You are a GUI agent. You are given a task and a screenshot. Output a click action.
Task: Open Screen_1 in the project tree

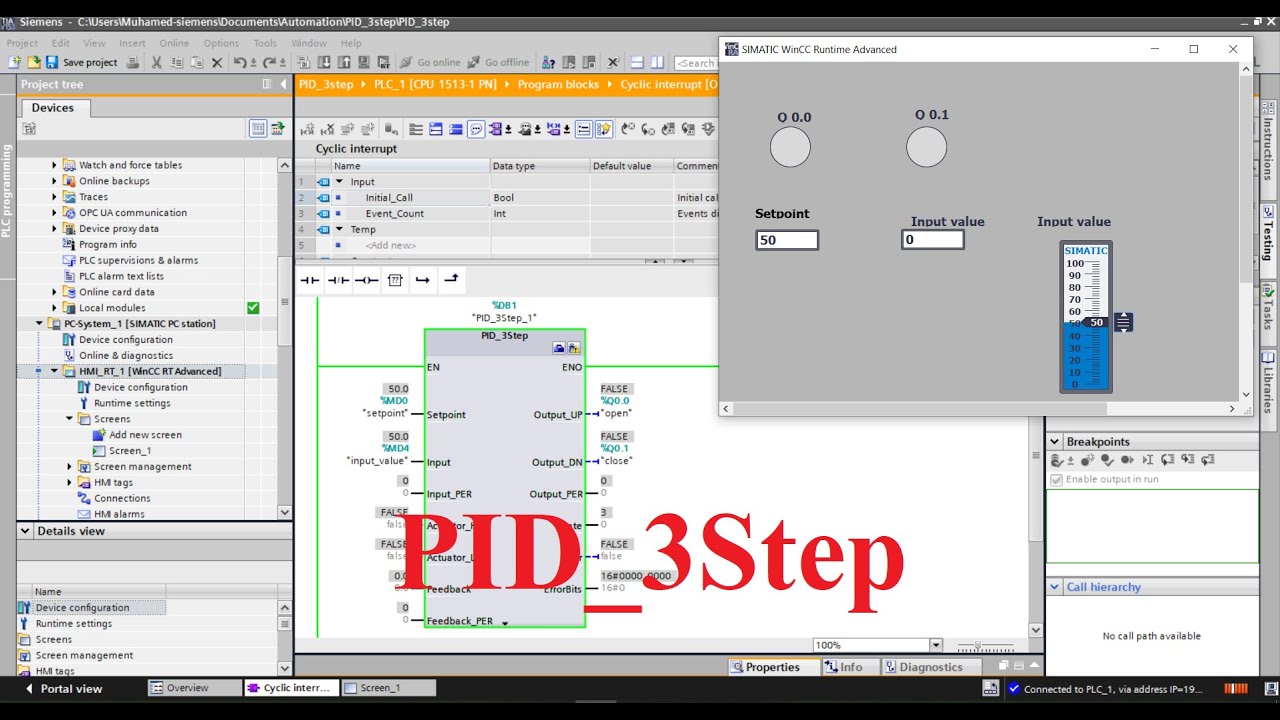pos(130,451)
